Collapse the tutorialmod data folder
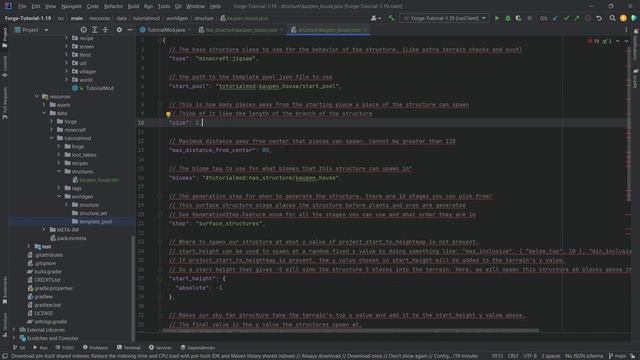Image resolution: width=640 pixels, height=360 pixels. pos(52,138)
